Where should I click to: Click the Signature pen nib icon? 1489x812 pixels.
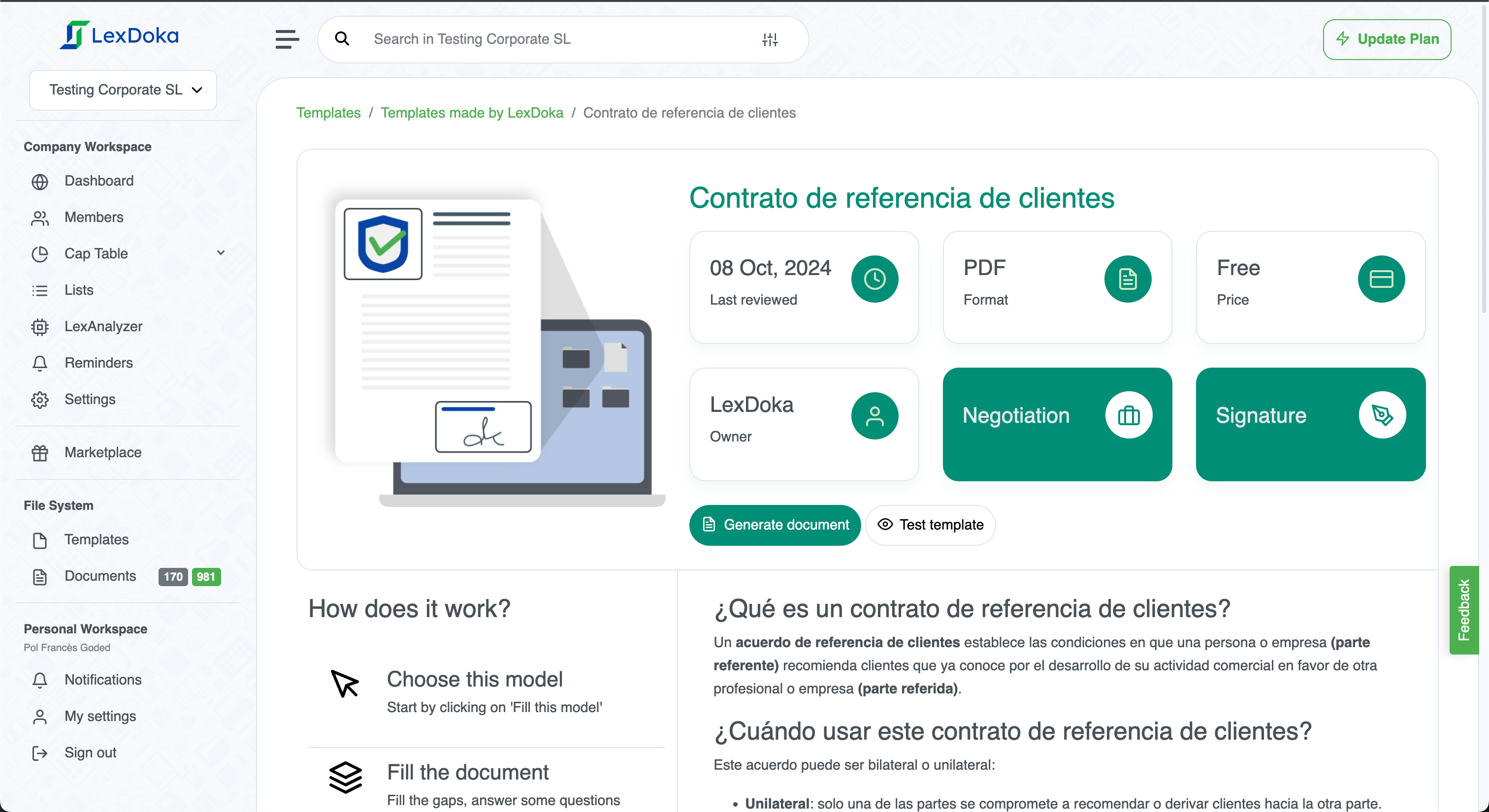1382,415
